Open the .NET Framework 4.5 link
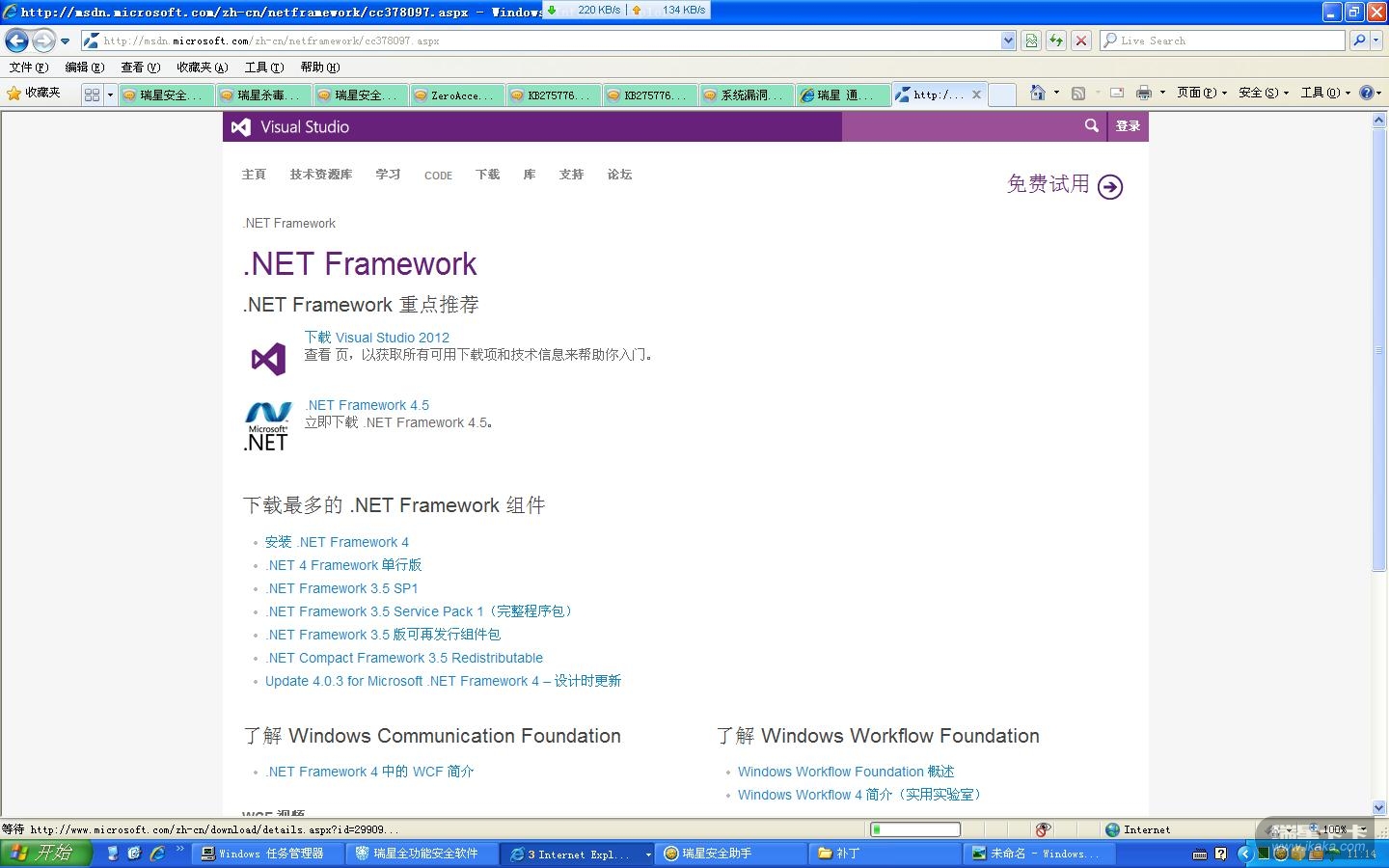 tap(368, 405)
